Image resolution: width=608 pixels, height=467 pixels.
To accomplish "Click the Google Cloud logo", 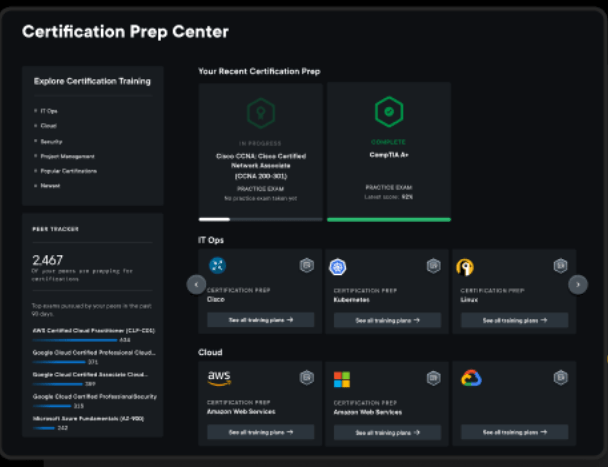I will (x=471, y=378).
